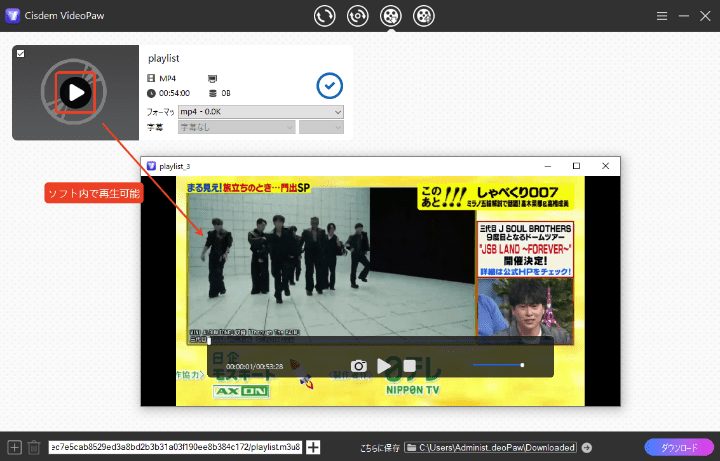The height and width of the screenshot is (461, 720).
Task: Click the URL input field with playlist.m3u8
Action: (x=175, y=448)
